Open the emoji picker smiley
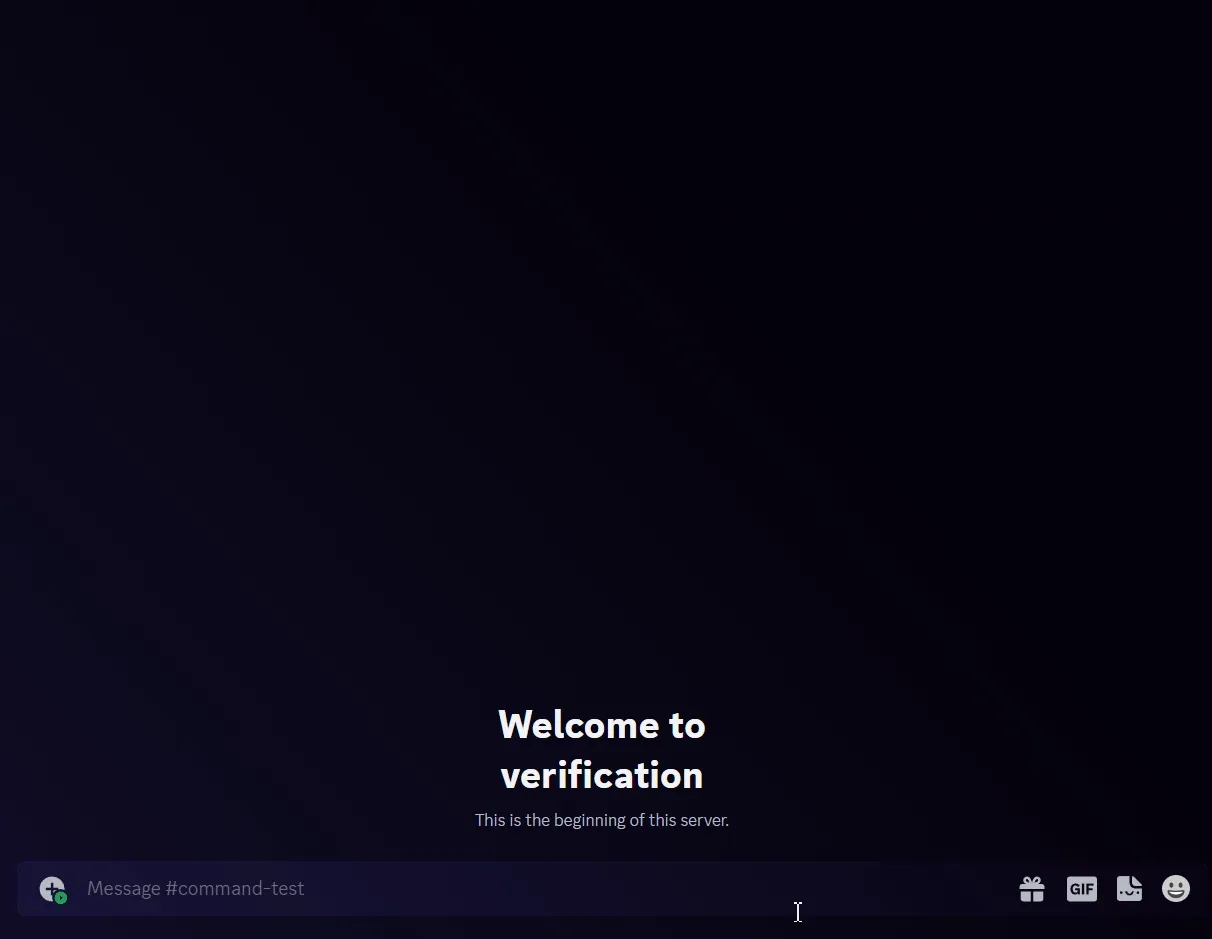Viewport: 1212px width, 939px height. coord(1176,889)
